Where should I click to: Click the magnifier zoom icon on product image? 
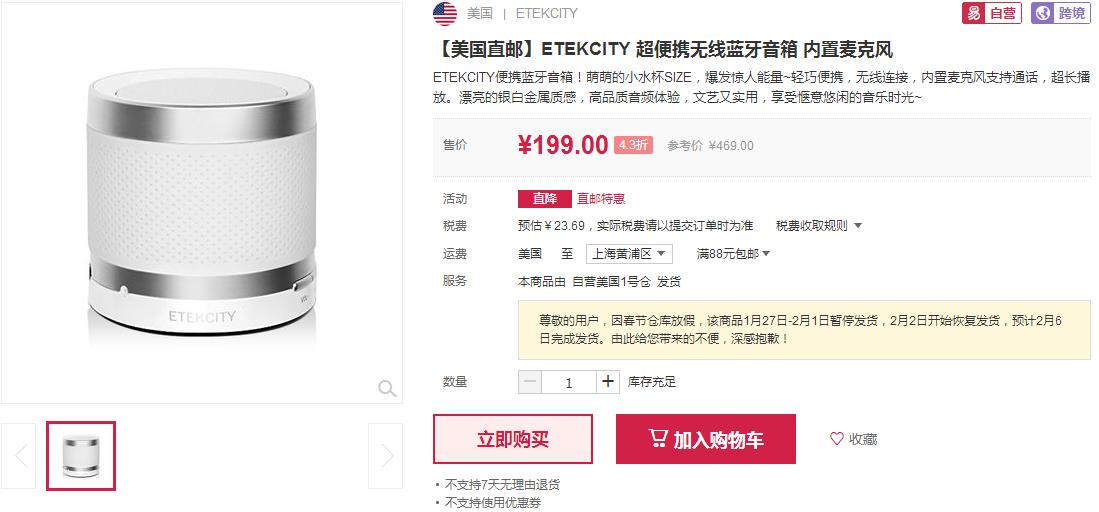coord(387,388)
